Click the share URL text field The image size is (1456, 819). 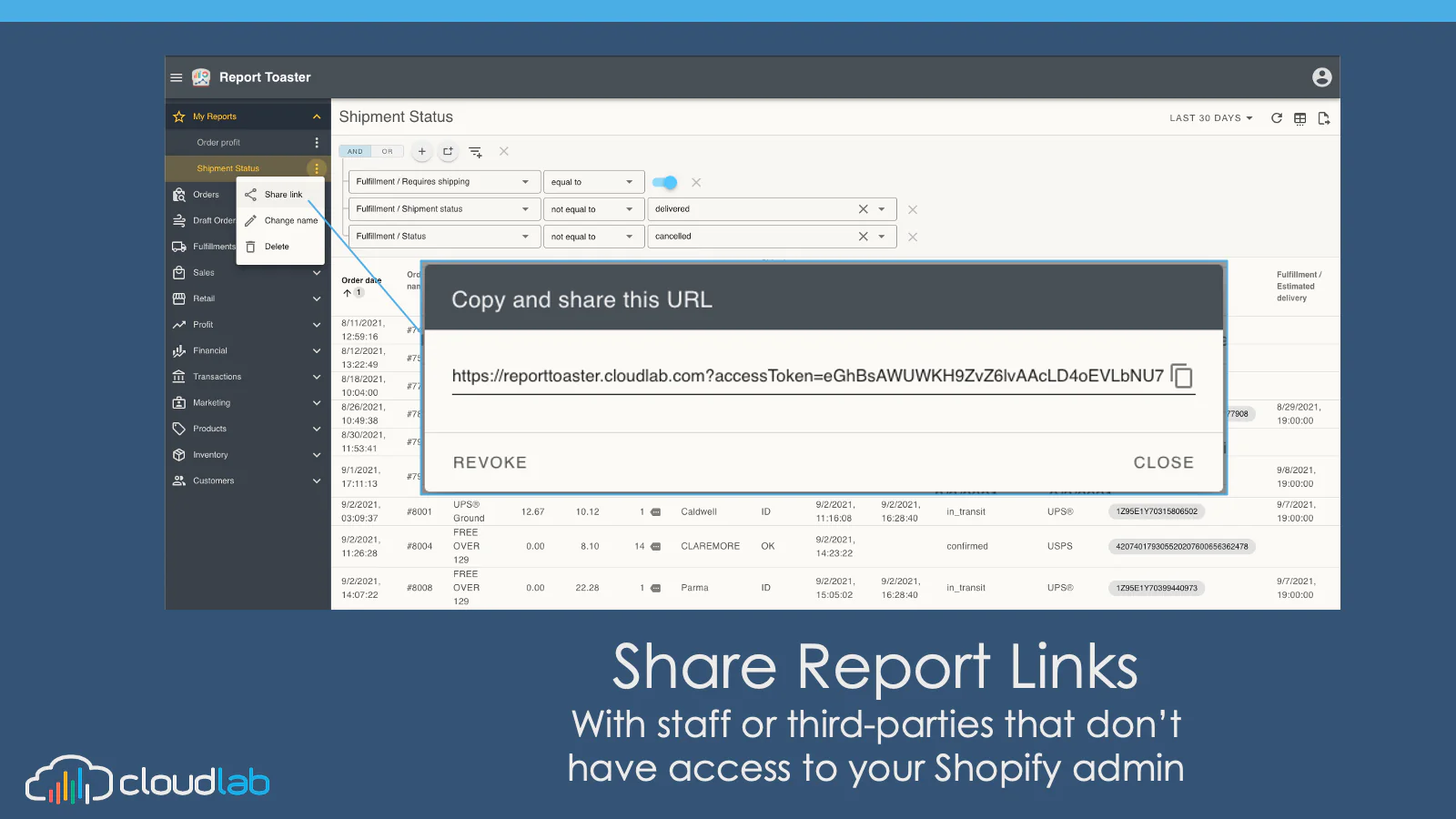tap(808, 376)
